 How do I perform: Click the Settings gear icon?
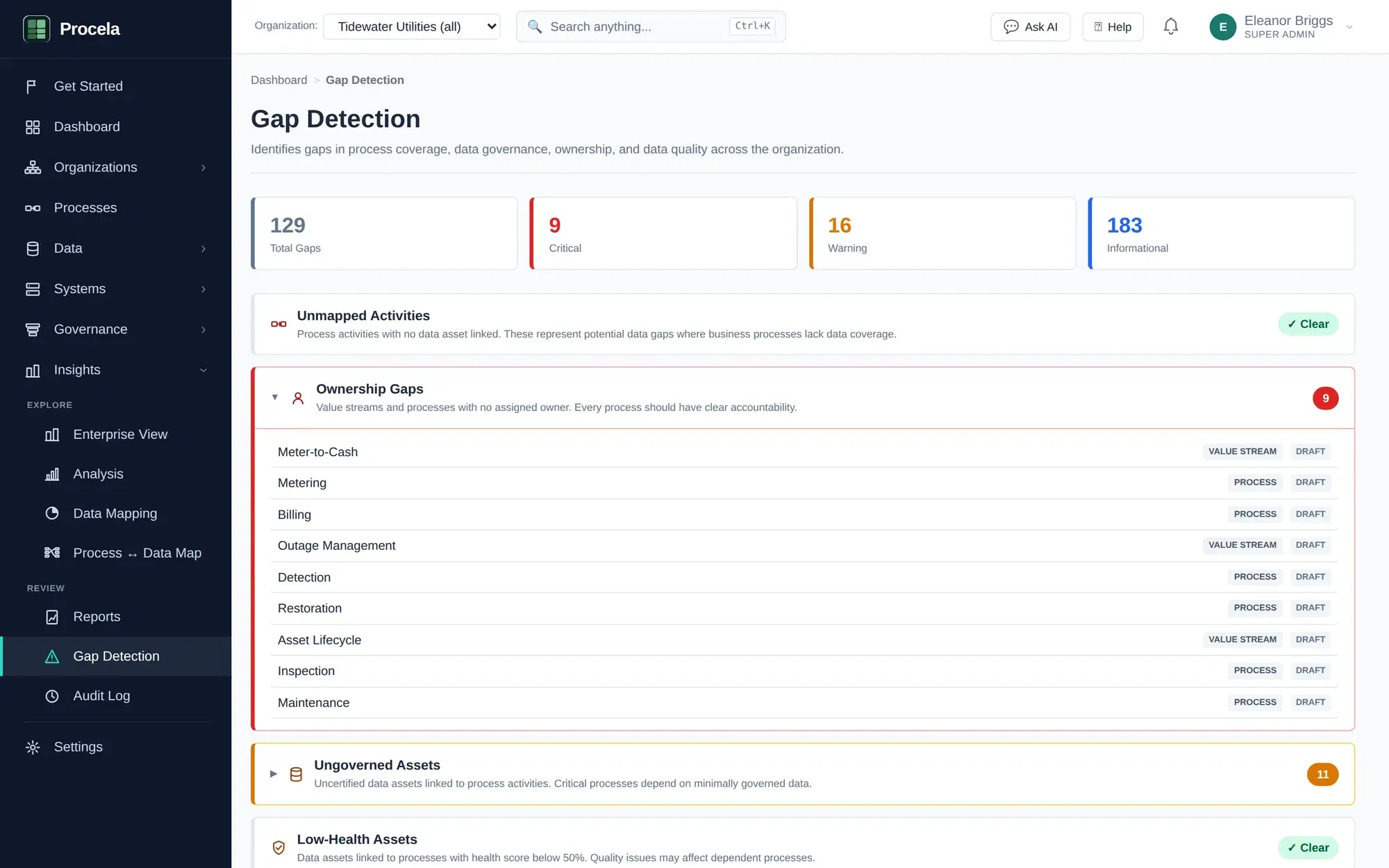[x=33, y=747]
